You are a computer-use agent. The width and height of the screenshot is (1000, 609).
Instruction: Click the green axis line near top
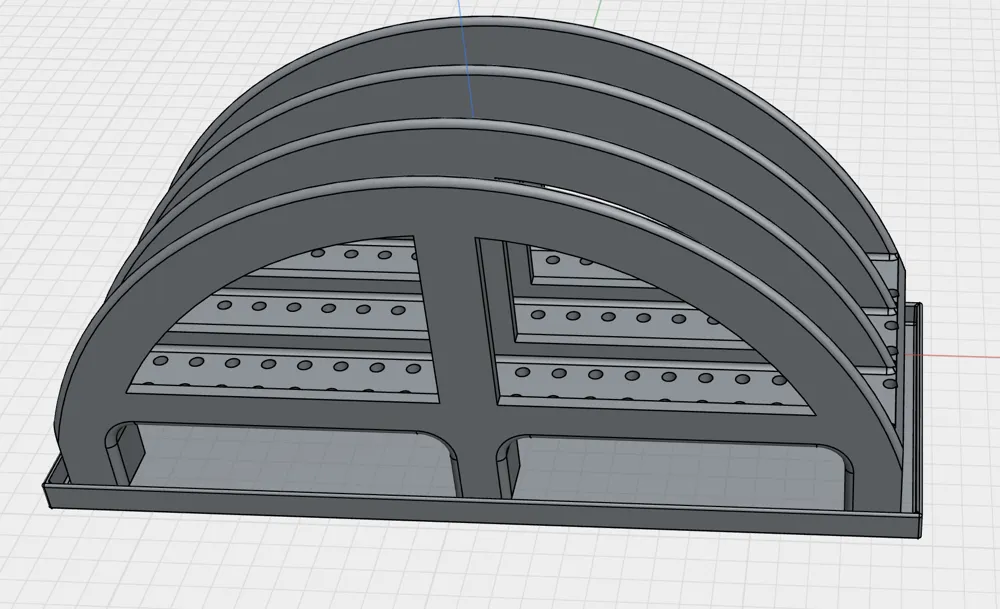pos(598,13)
